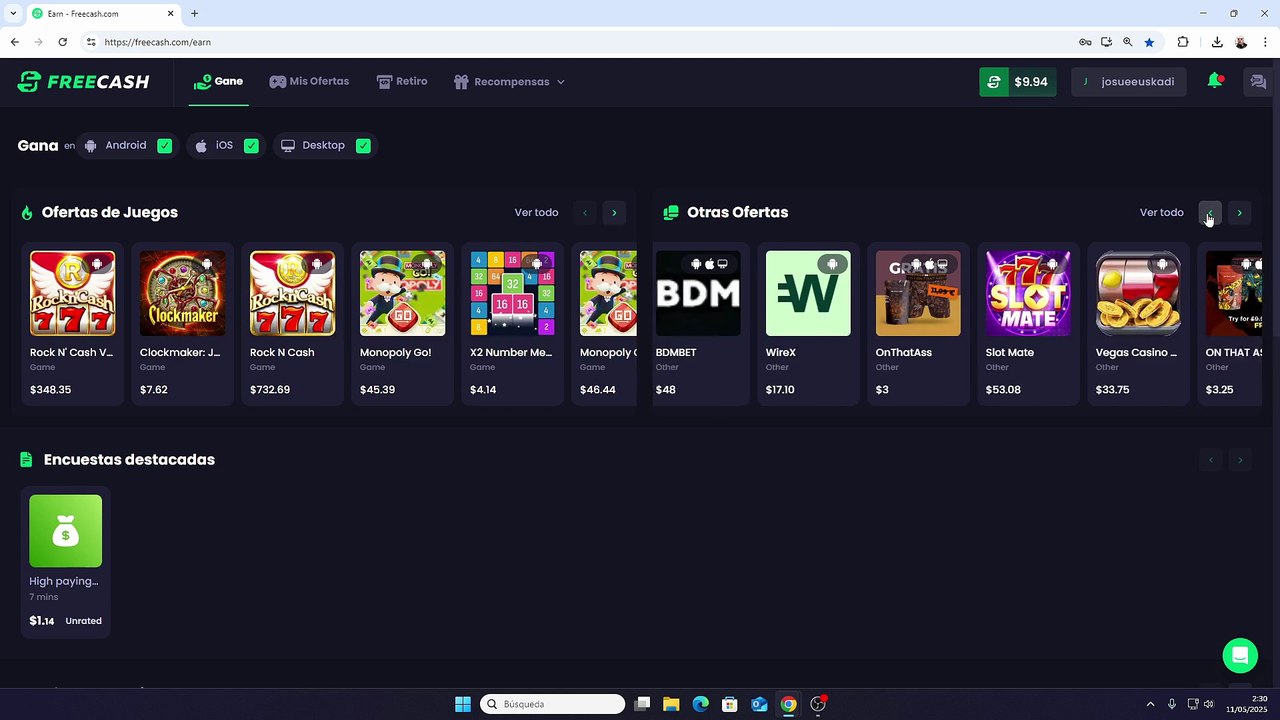Show next Encuestas destacadas surveys
This screenshot has height=720, width=1280.
point(1239,460)
